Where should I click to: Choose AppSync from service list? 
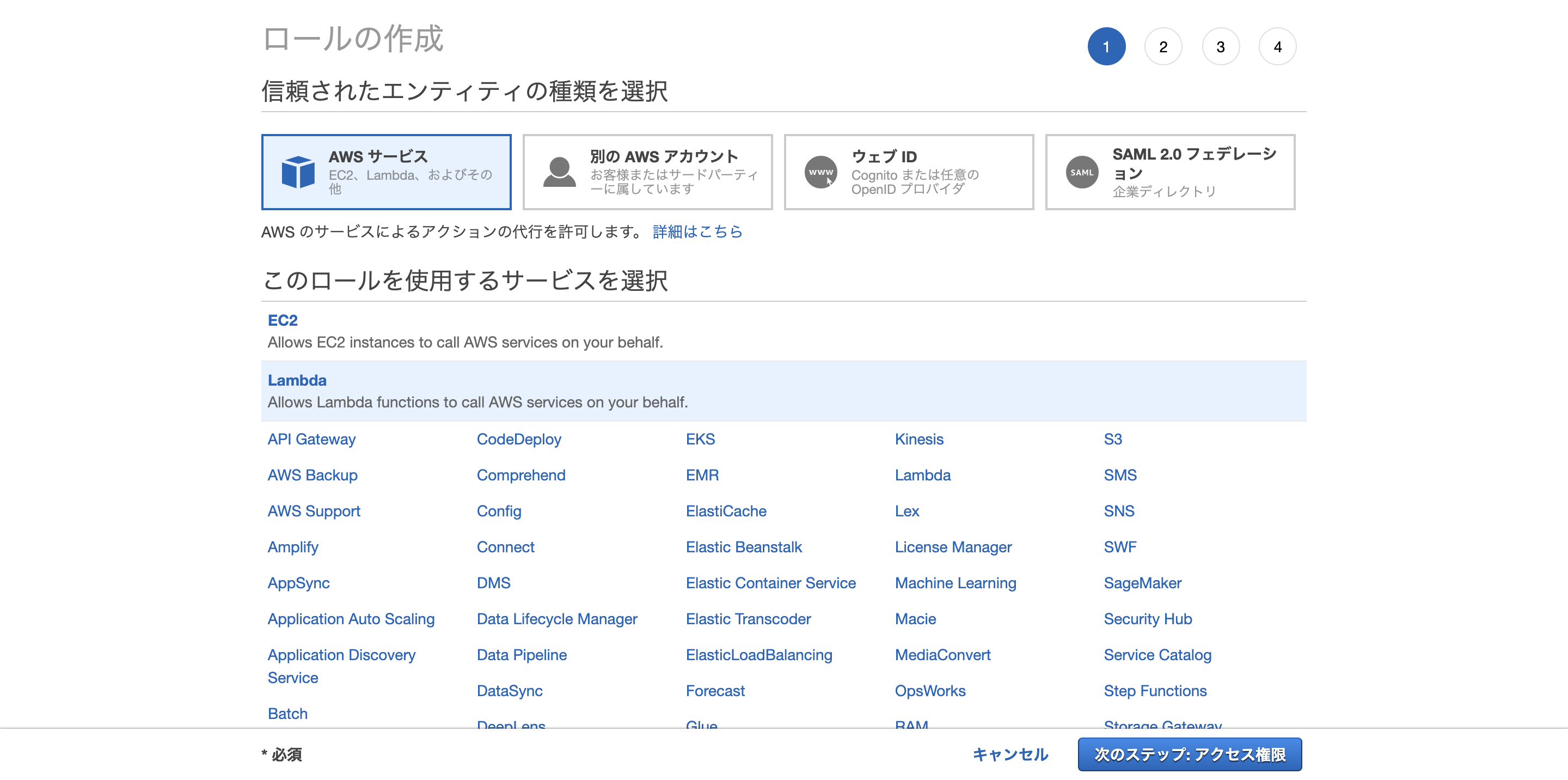(299, 583)
